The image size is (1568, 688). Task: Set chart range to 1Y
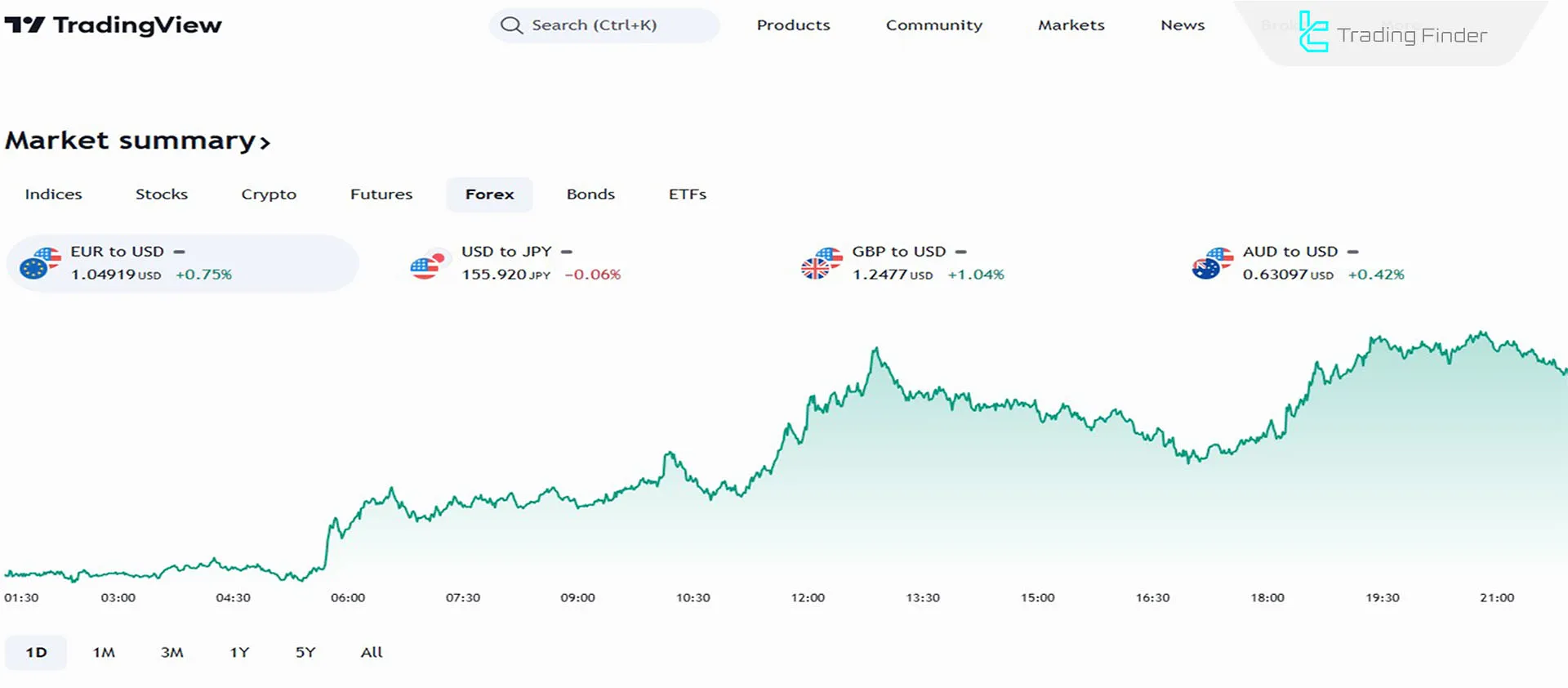(239, 652)
